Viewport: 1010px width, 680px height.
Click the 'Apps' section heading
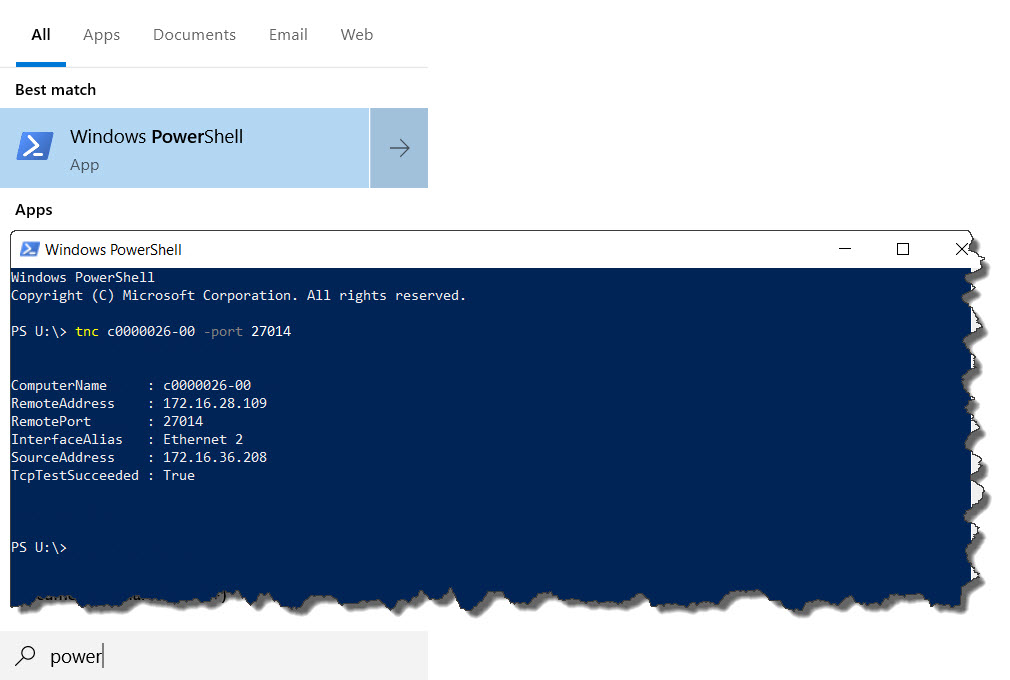point(33,210)
